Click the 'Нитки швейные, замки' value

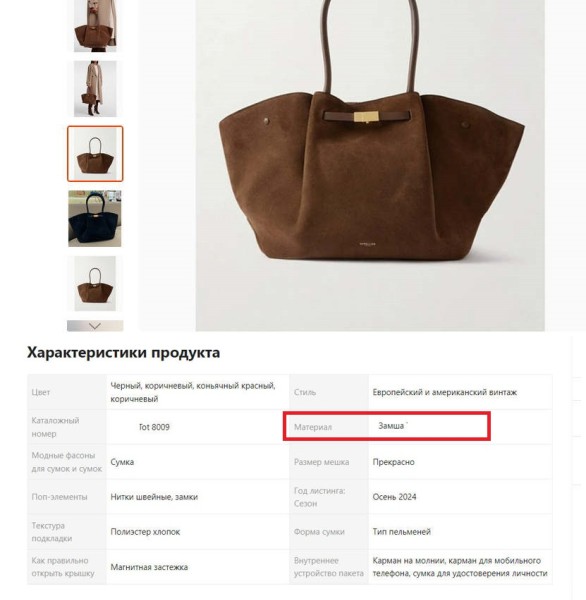pyautogui.click(x=154, y=497)
